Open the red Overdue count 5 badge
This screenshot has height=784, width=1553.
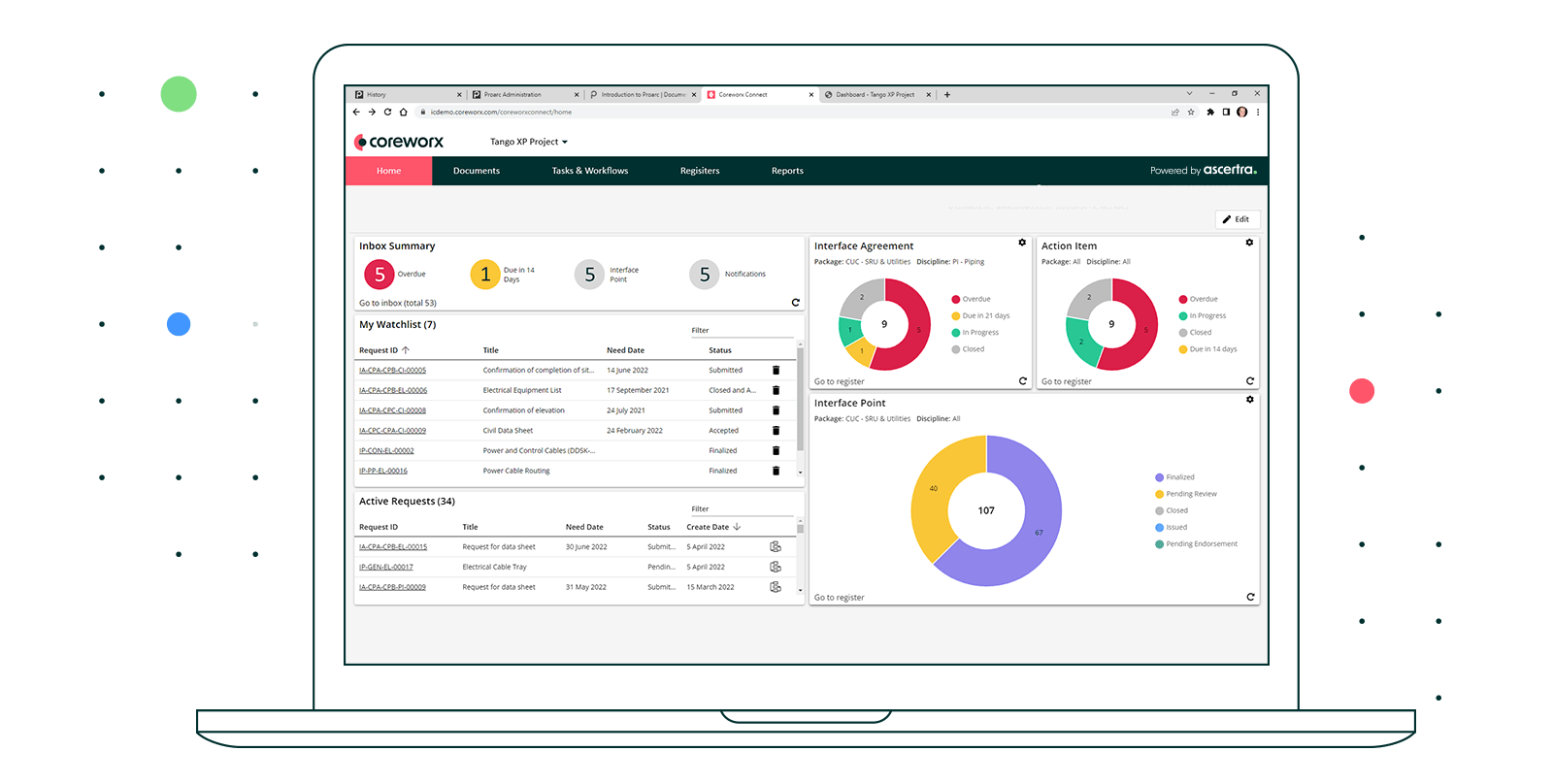[380, 275]
